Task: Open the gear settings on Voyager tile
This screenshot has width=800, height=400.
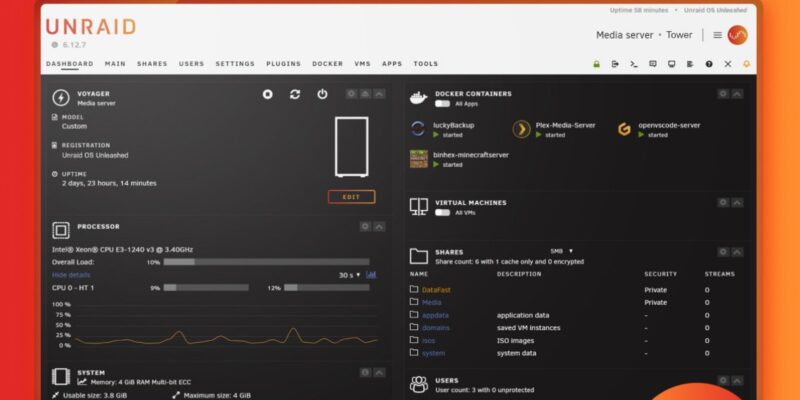Action: tap(351, 94)
